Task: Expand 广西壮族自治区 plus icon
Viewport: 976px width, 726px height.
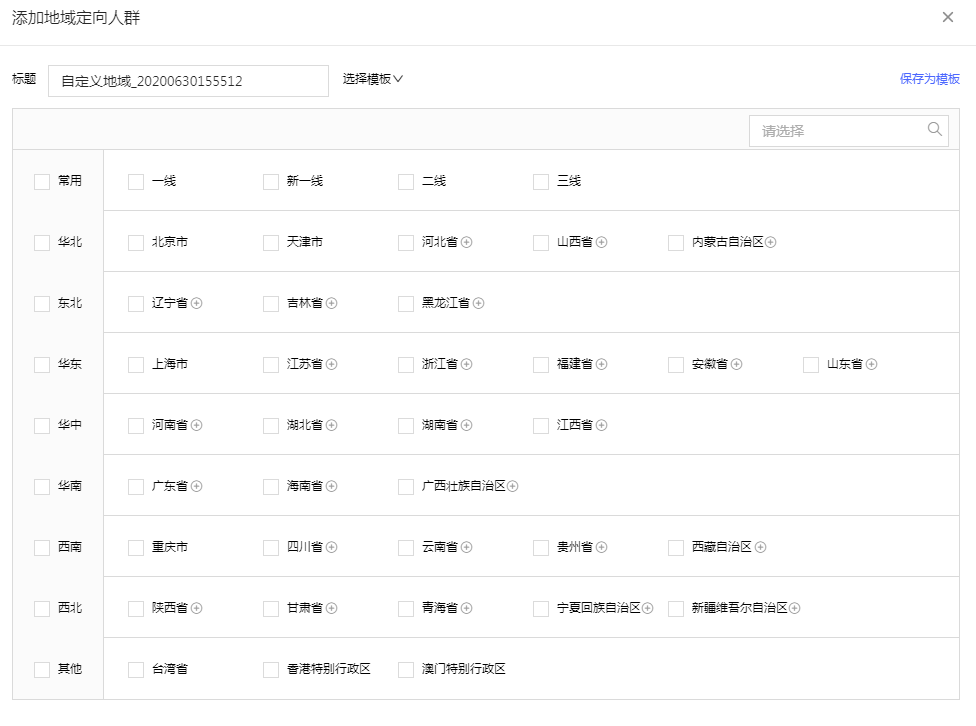Action: (512, 486)
